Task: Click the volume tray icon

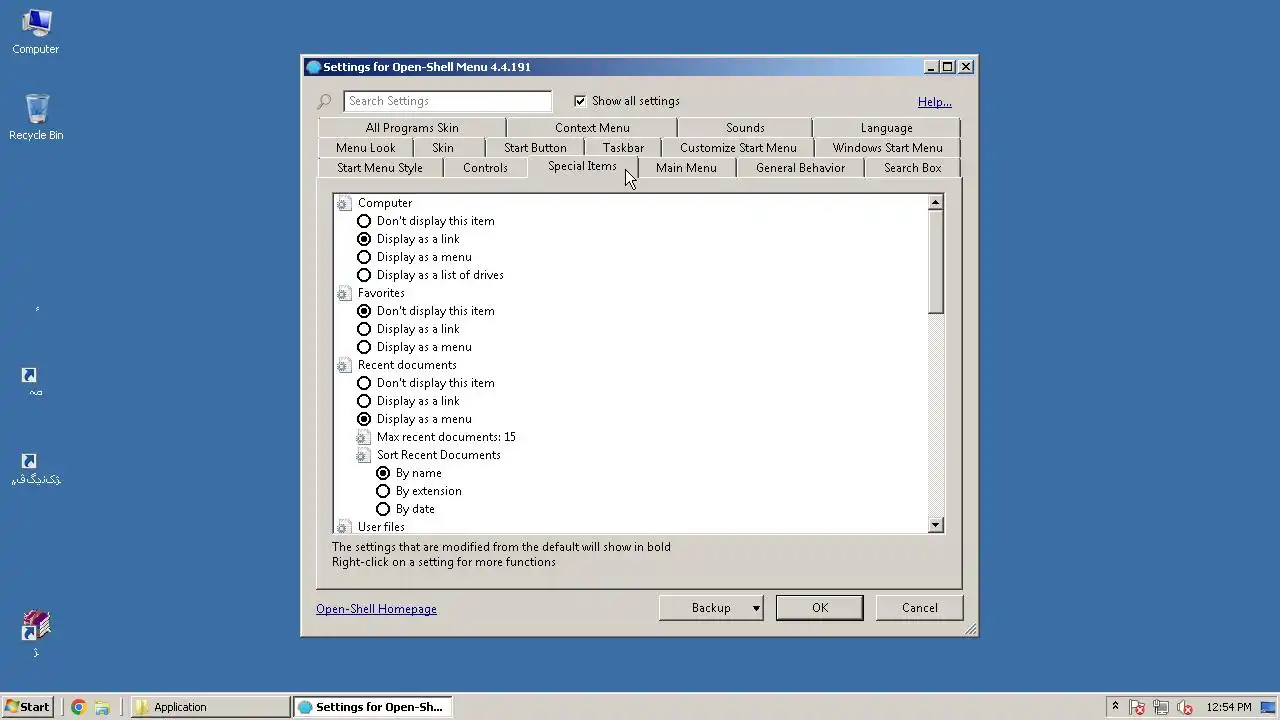Action: (1185, 707)
